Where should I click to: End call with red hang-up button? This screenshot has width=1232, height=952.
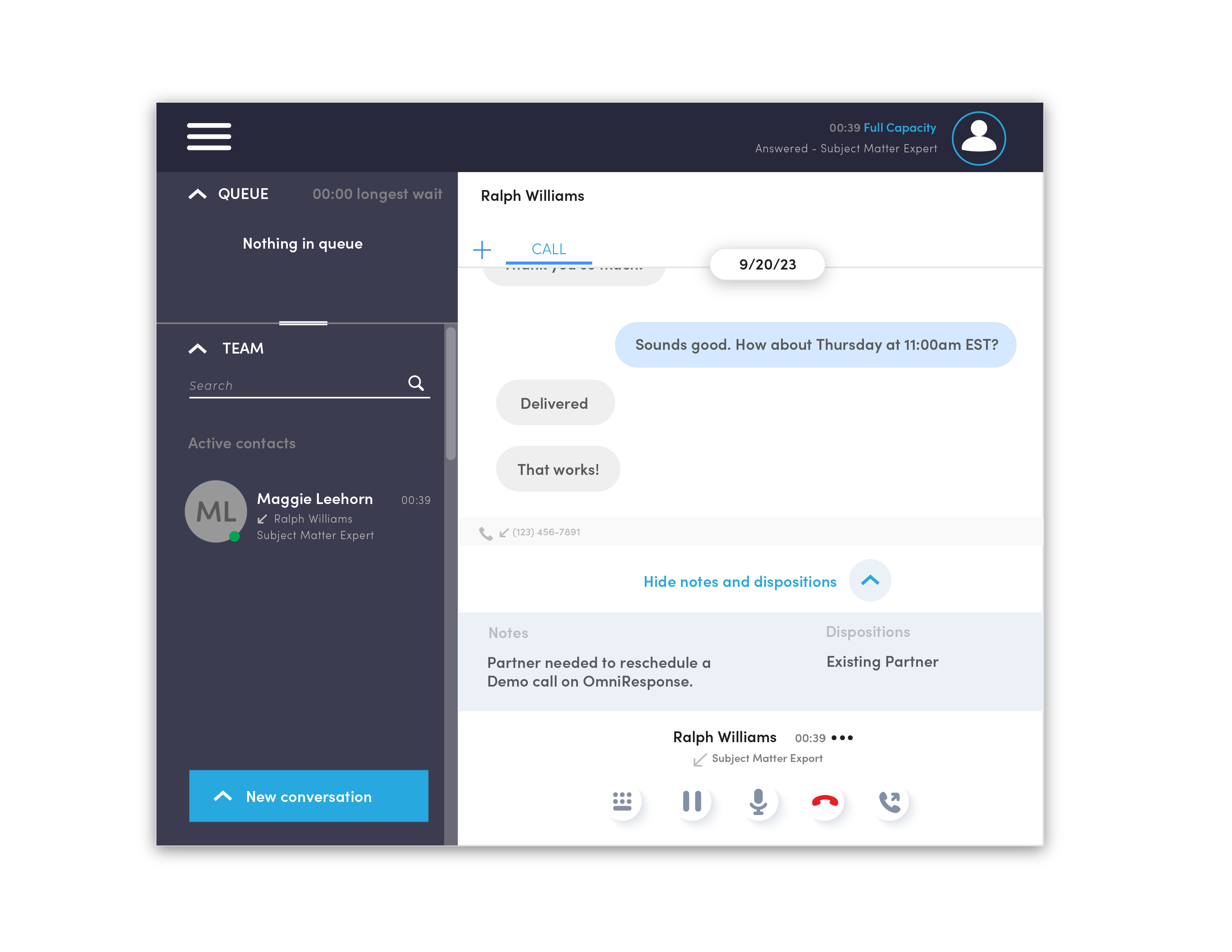click(x=825, y=801)
